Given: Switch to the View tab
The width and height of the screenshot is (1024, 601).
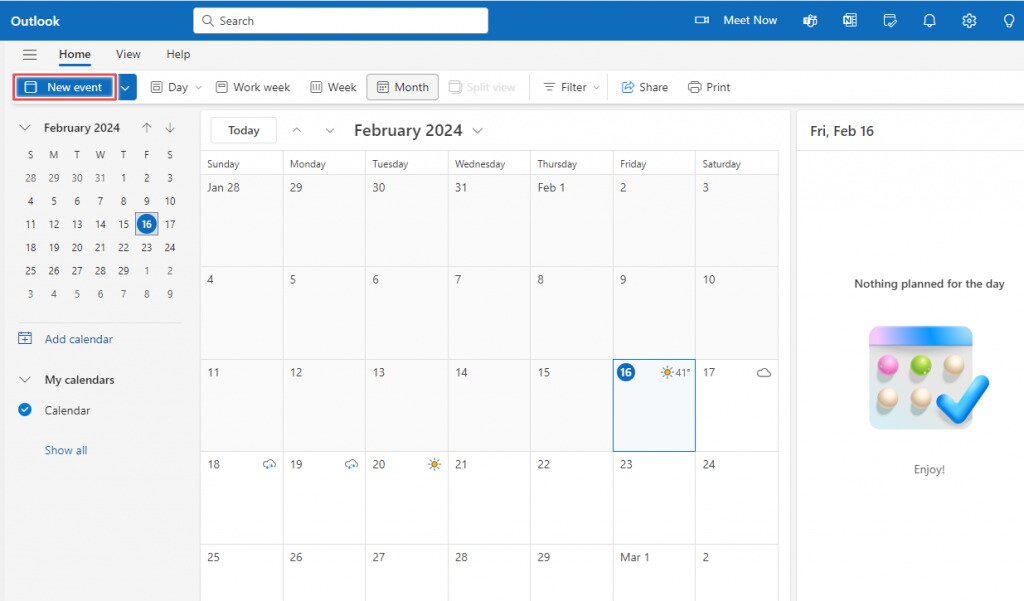Looking at the screenshot, I should click(x=127, y=54).
